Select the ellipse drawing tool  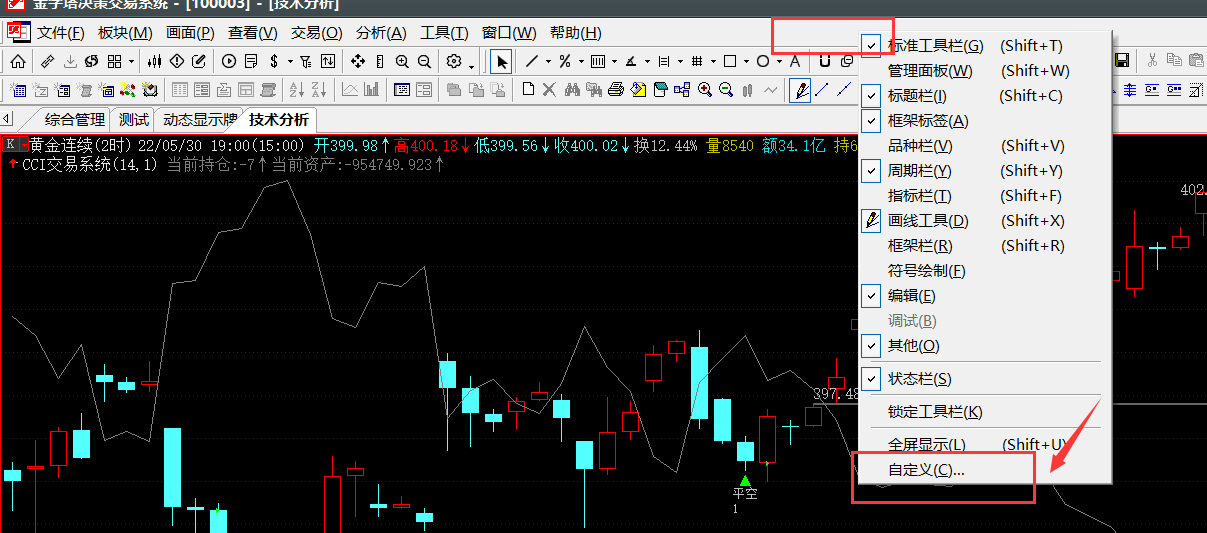[763, 61]
